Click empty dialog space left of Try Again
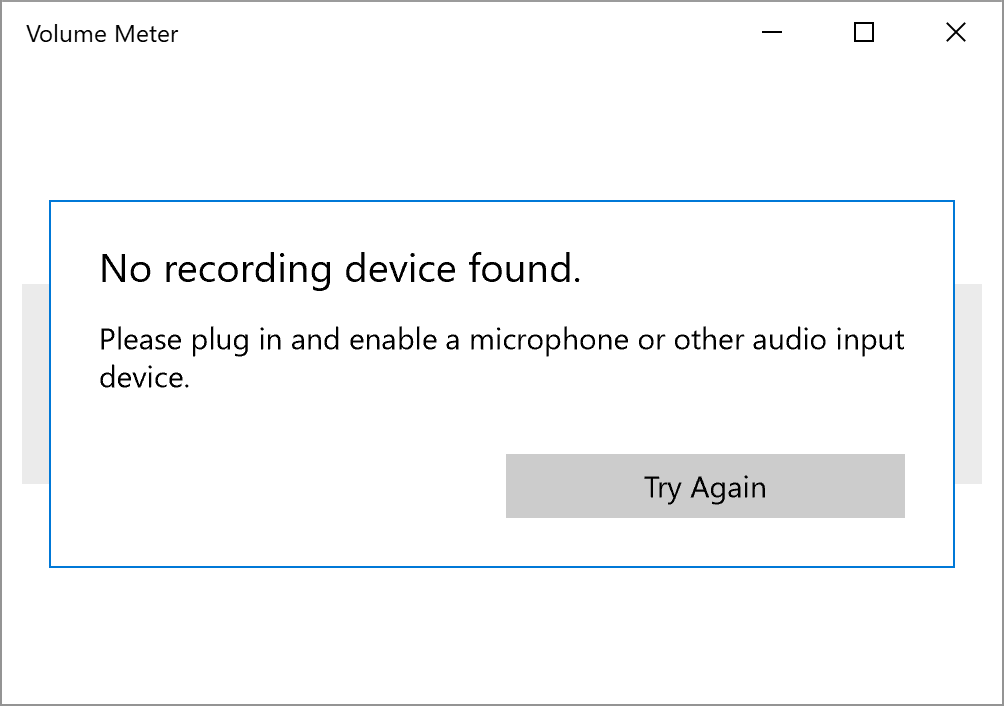 pos(280,487)
